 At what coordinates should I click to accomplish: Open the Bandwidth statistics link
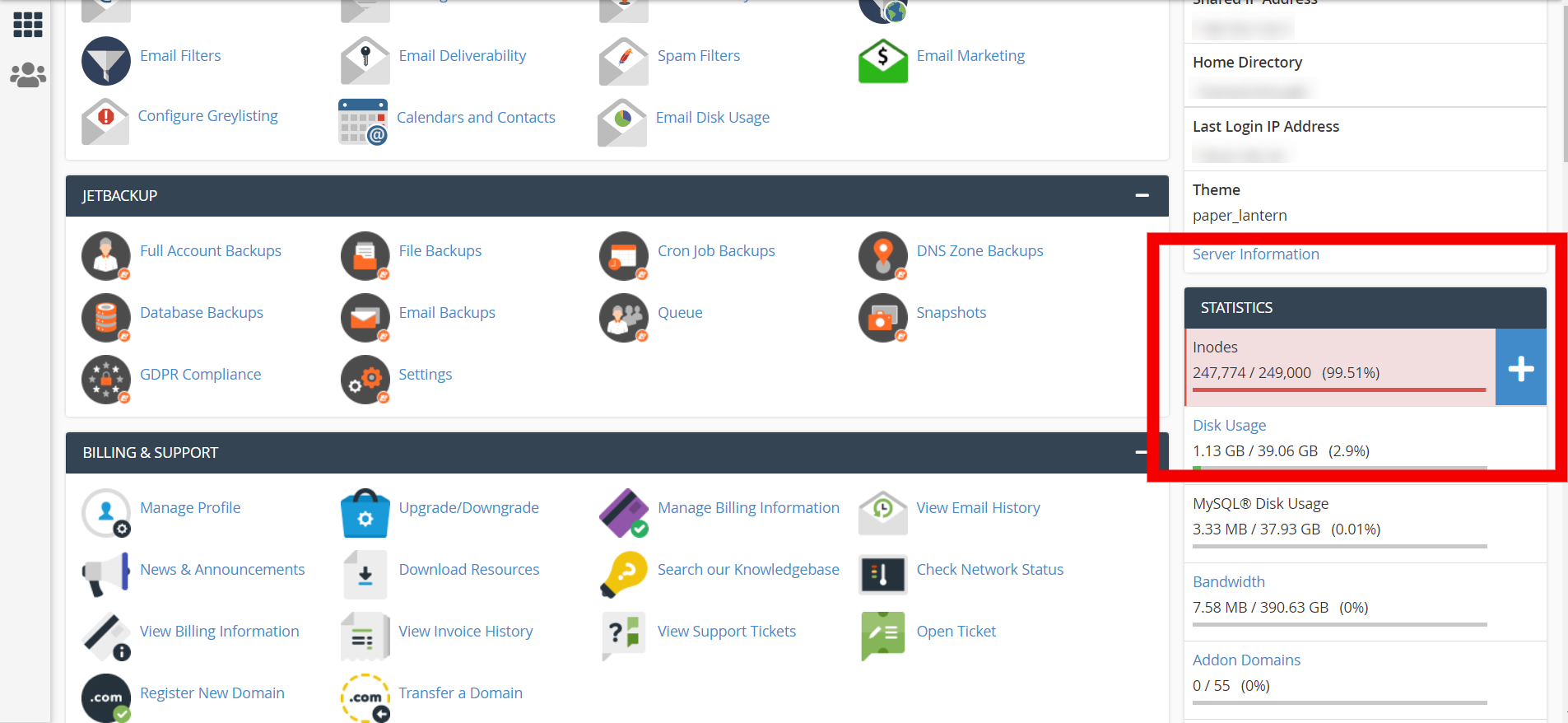click(x=1228, y=582)
